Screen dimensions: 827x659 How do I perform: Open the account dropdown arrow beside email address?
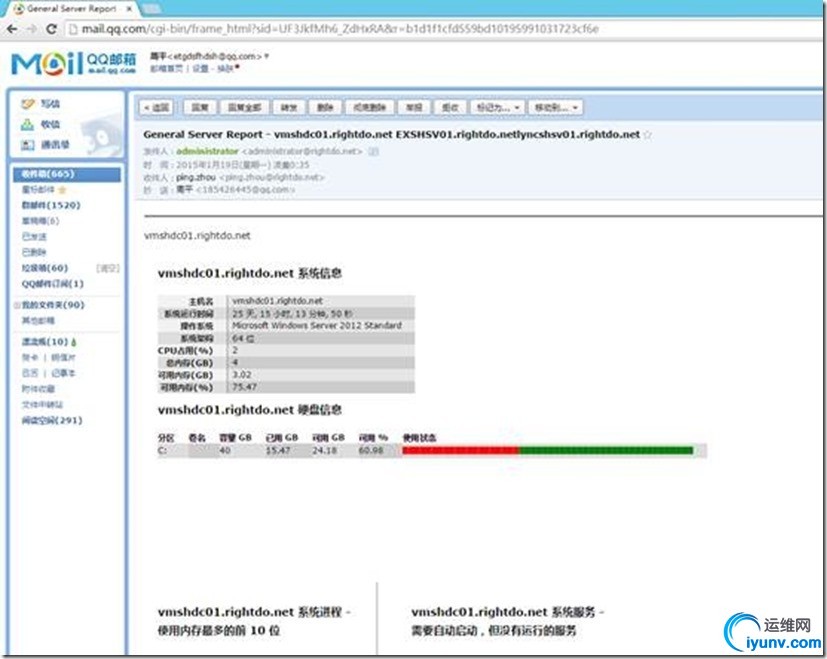266,56
